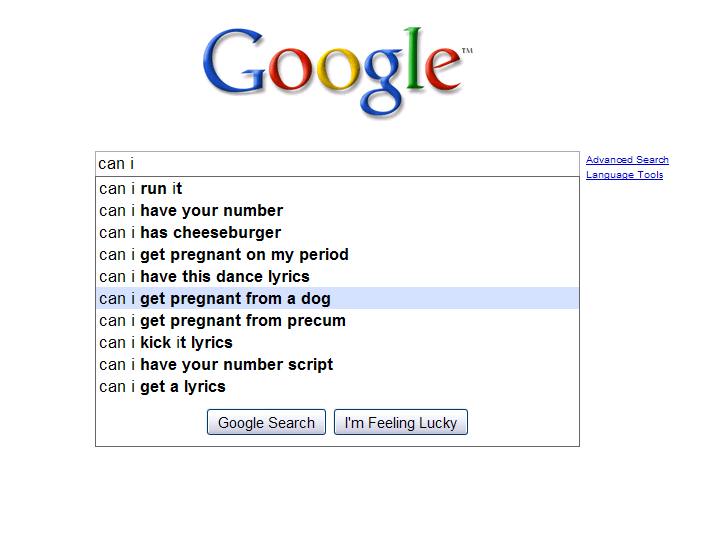This screenshot has height=550, width=706.
Task: Click the green letter l in Google logo
Action: coord(414,58)
